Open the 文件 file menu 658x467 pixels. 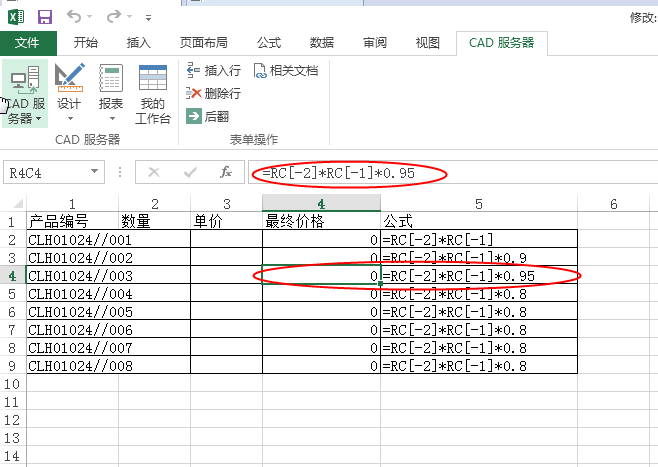click(x=27, y=43)
